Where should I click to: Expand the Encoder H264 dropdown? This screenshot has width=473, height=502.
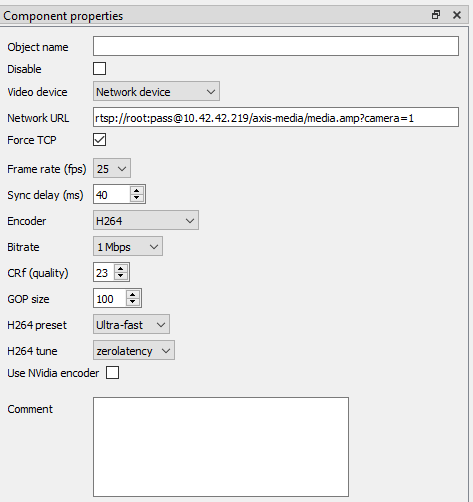pyautogui.click(x=146, y=220)
